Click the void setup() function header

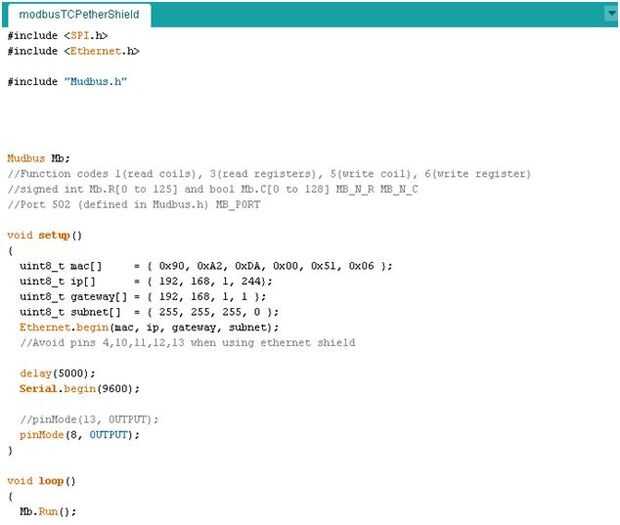[x=43, y=235]
